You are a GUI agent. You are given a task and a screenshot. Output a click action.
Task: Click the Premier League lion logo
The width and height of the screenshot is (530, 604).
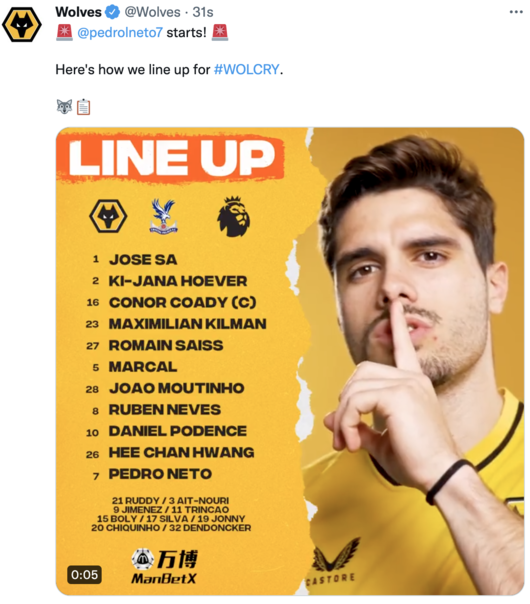click(x=233, y=216)
